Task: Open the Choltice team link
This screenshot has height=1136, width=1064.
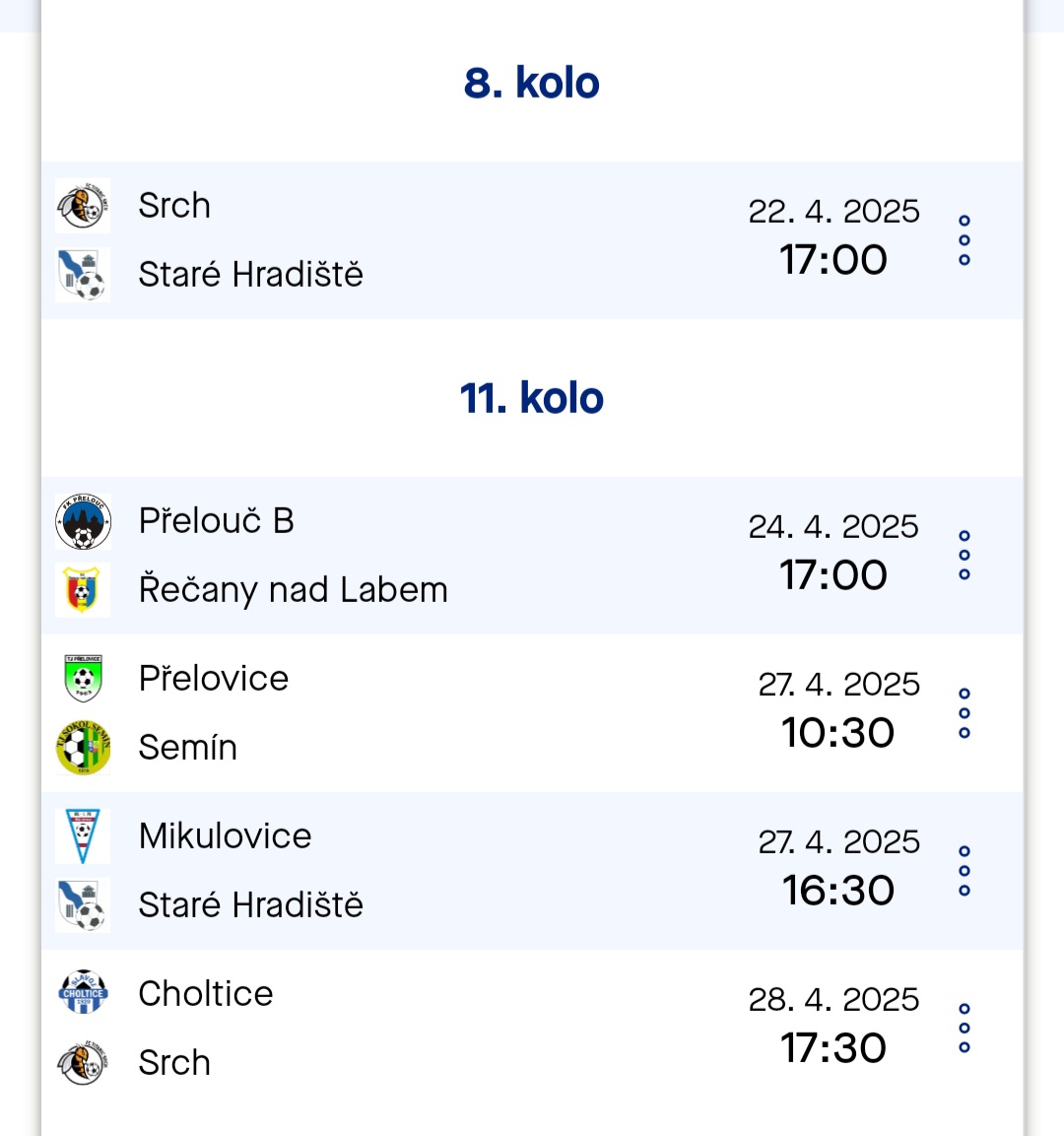Action: [x=206, y=993]
